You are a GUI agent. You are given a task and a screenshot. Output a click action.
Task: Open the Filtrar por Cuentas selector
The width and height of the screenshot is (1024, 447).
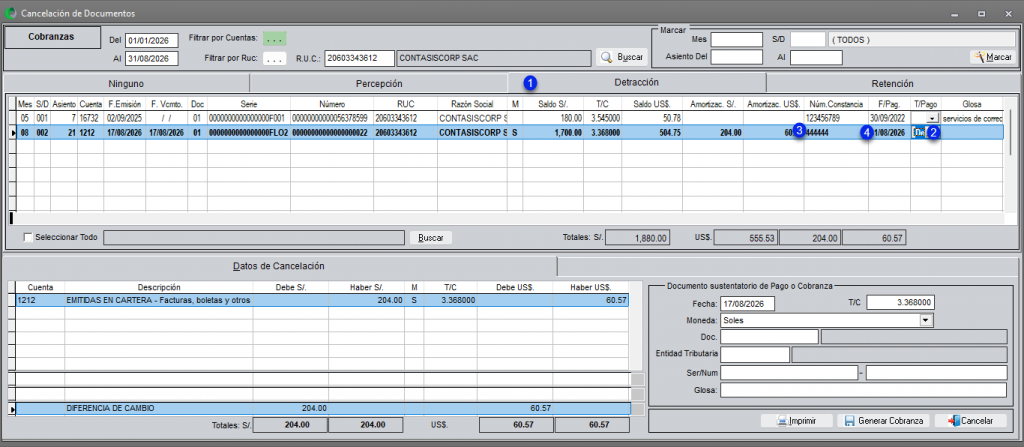(x=275, y=39)
